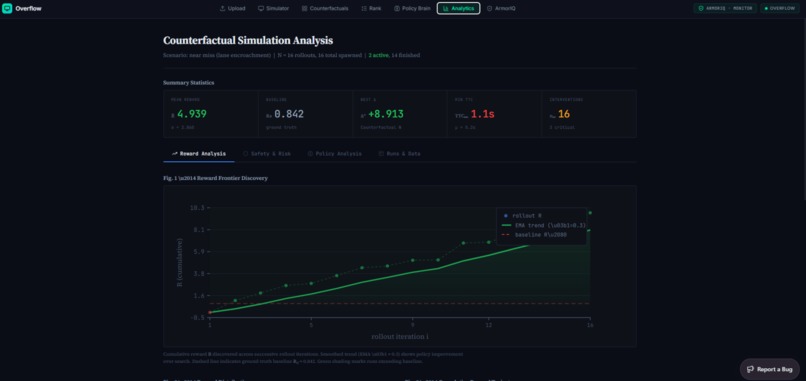Screen dimensions: 806x381
Task: Go to Counterfactuals page
Action: [325, 8]
